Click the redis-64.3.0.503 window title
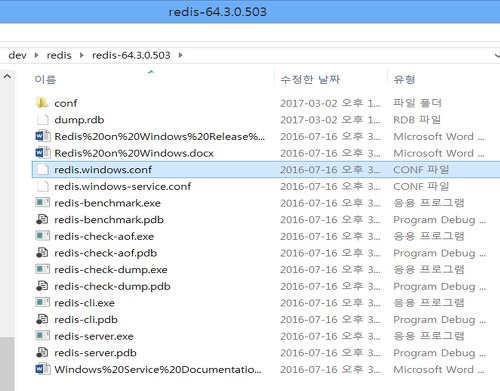The height and width of the screenshot is (391, 500). 217,12
